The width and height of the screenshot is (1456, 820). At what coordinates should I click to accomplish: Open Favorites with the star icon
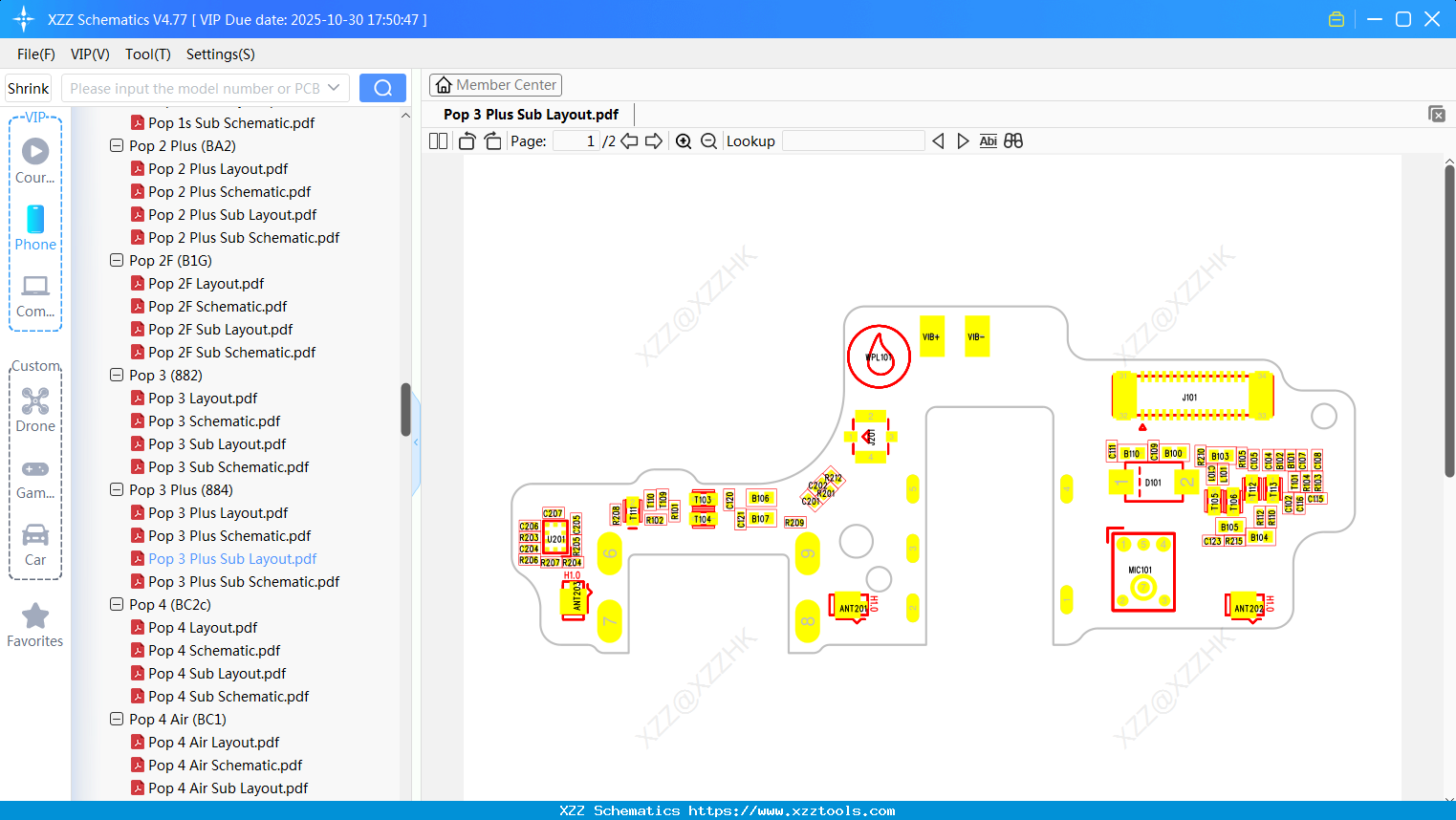35,626
